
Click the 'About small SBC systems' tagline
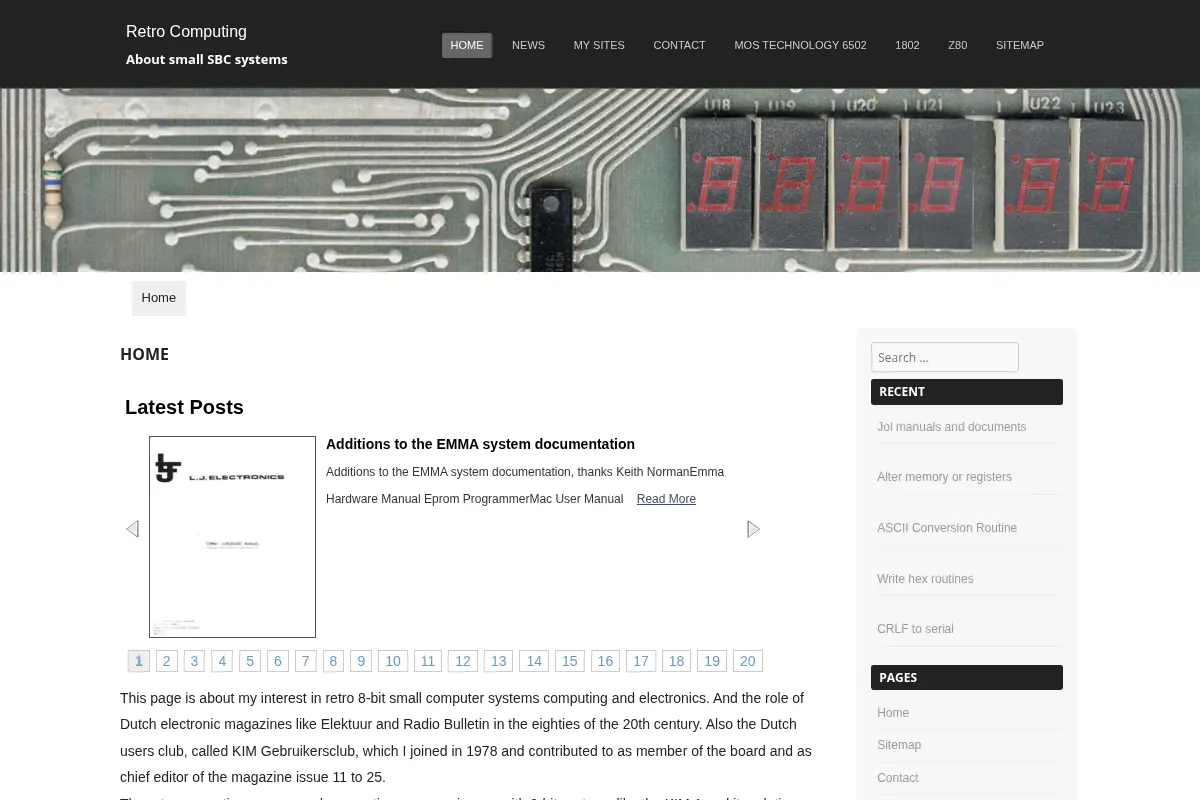coord(207,59)
